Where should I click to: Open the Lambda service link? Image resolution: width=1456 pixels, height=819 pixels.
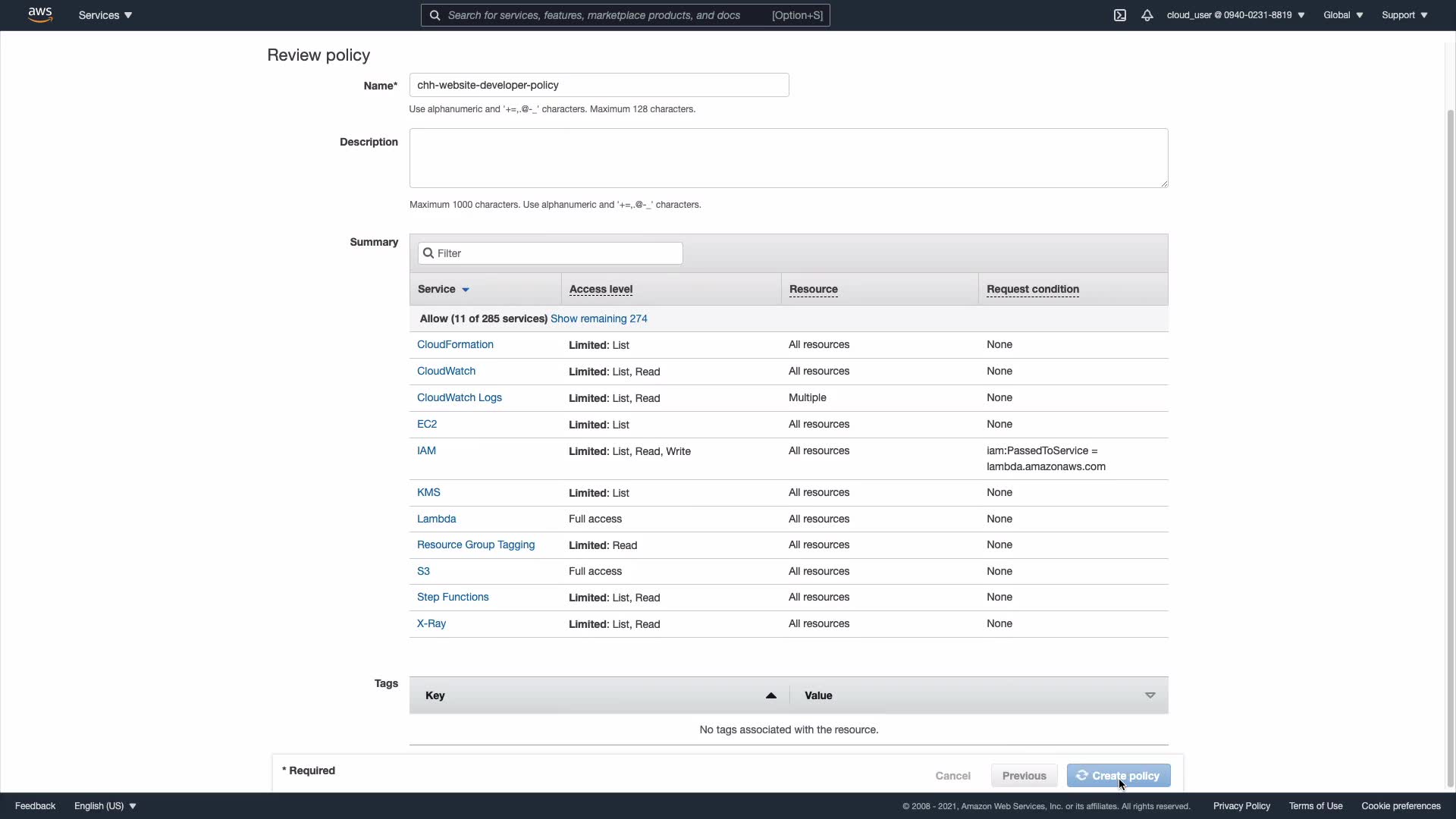tap(436, 519)
